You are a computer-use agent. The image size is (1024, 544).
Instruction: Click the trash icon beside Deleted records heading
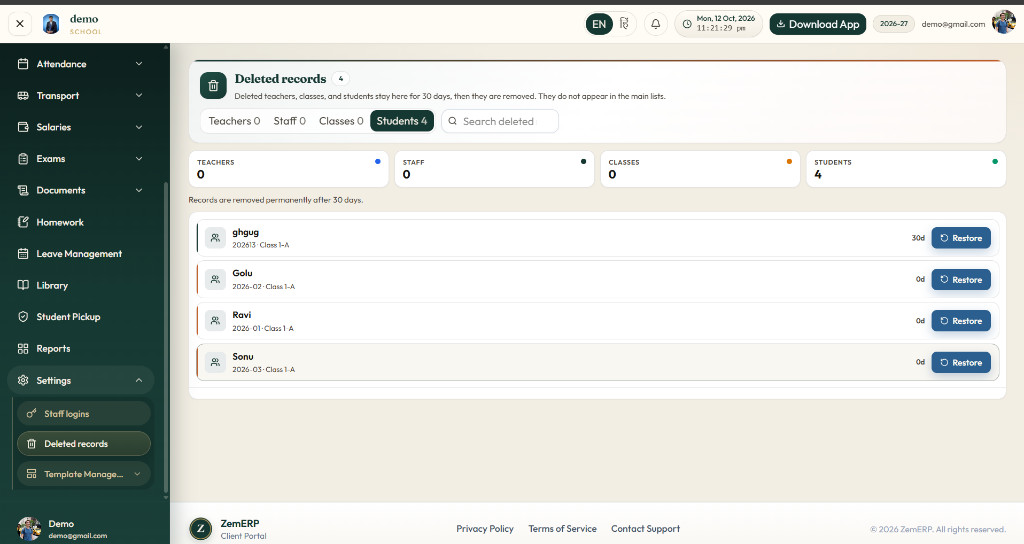(213, 86)
